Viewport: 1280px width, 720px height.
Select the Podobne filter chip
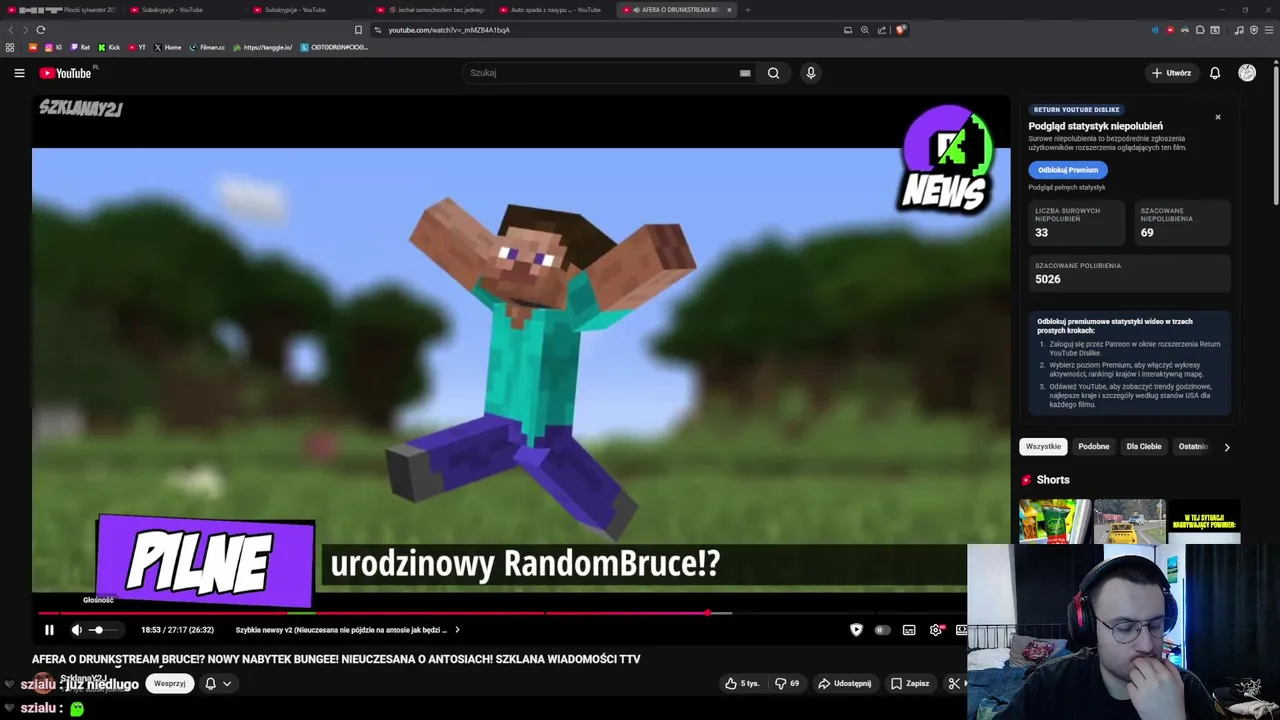[1093, 447]
